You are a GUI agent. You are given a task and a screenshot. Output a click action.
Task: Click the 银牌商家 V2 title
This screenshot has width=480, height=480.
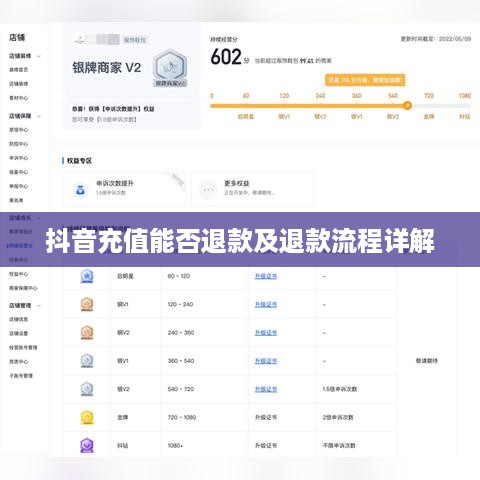(x=107, y=68)
